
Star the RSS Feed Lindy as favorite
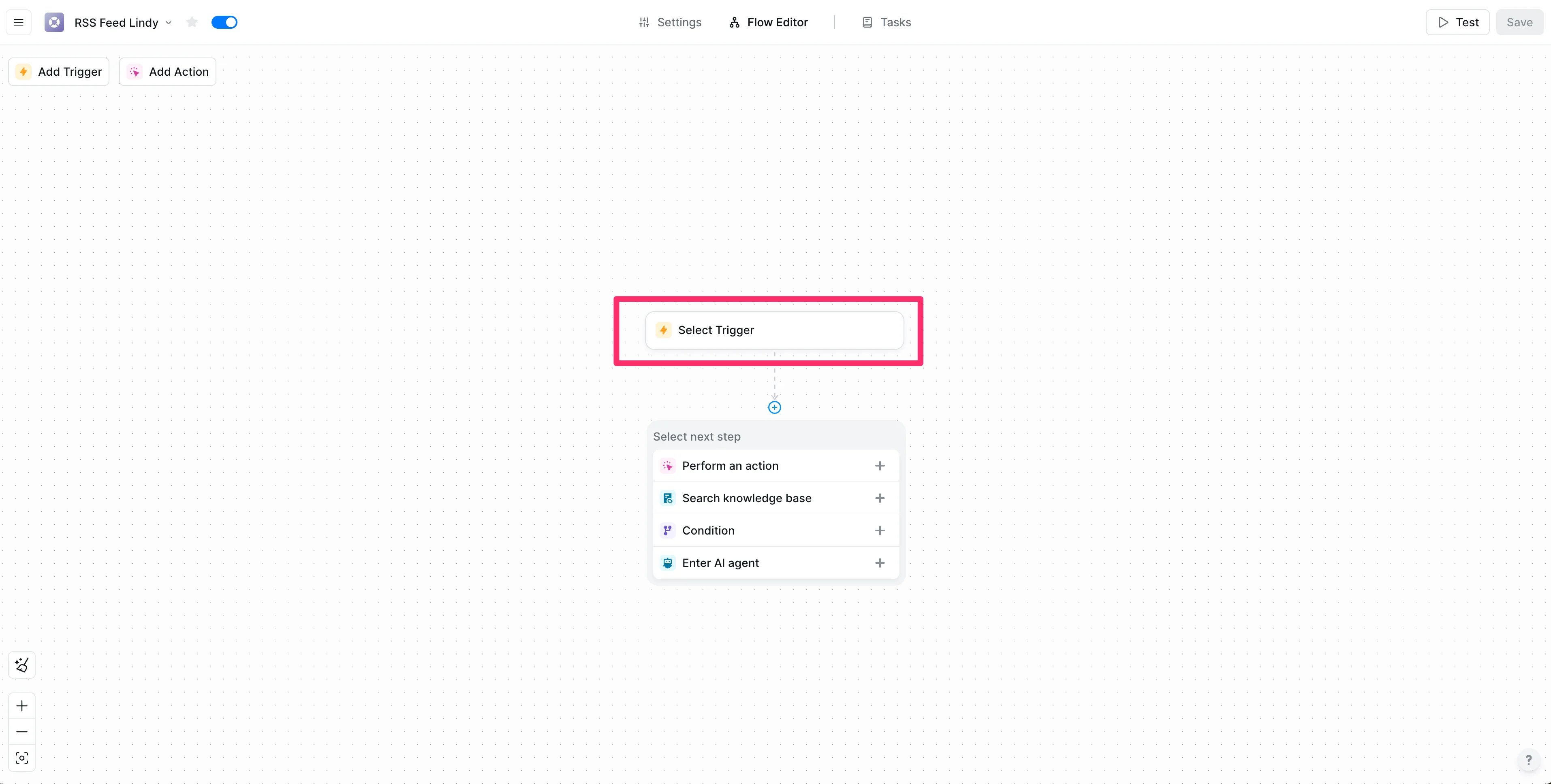click(x=192, y=22)
